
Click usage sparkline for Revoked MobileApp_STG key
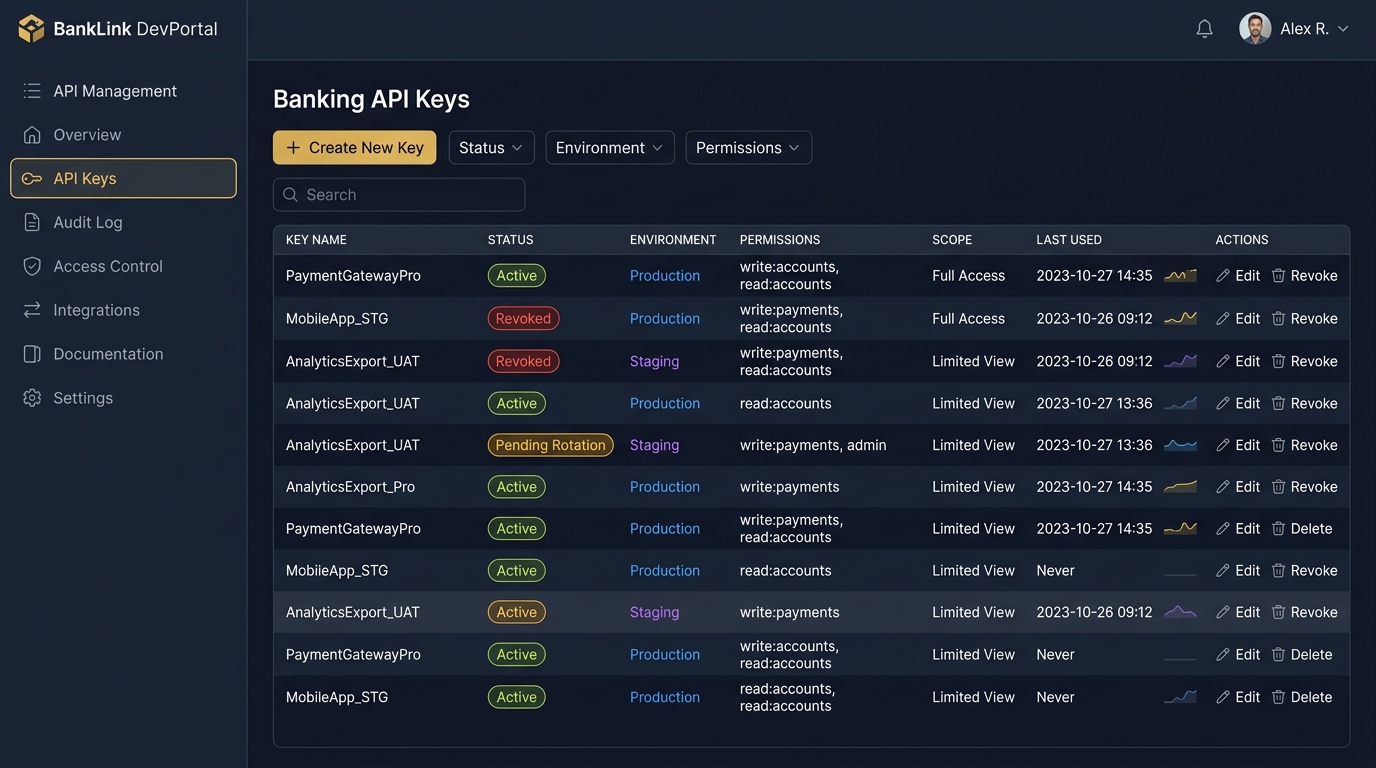click(x=1180, y=319)
